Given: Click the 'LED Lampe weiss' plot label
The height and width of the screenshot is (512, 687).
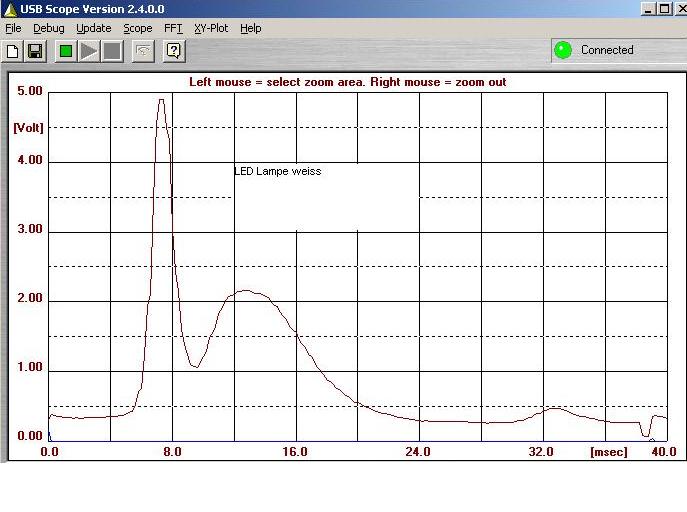Looking at the screenshot, I should pyautogui.click(x=277, y=171).
